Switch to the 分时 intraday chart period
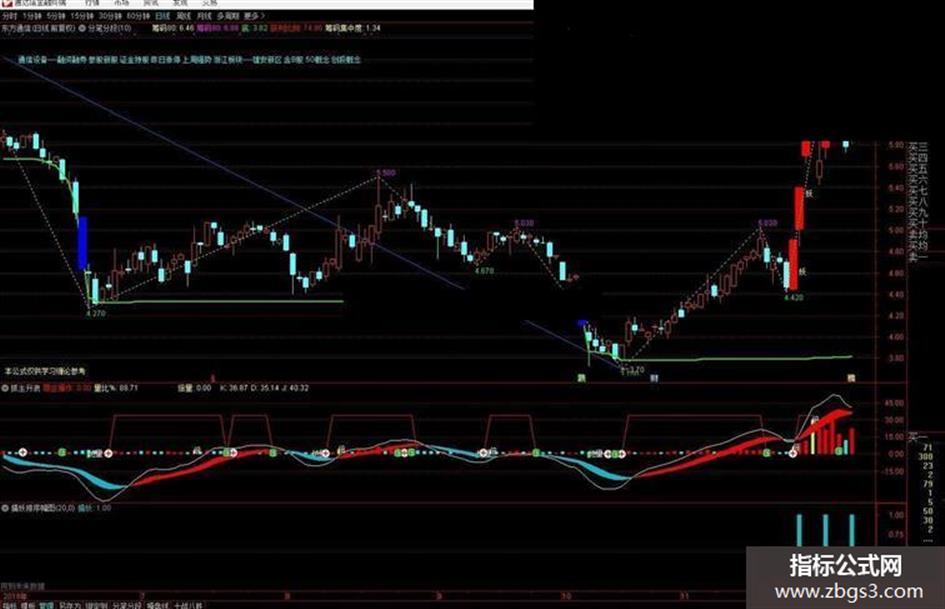This screenshot has height=609, width=945. (9, 16)
